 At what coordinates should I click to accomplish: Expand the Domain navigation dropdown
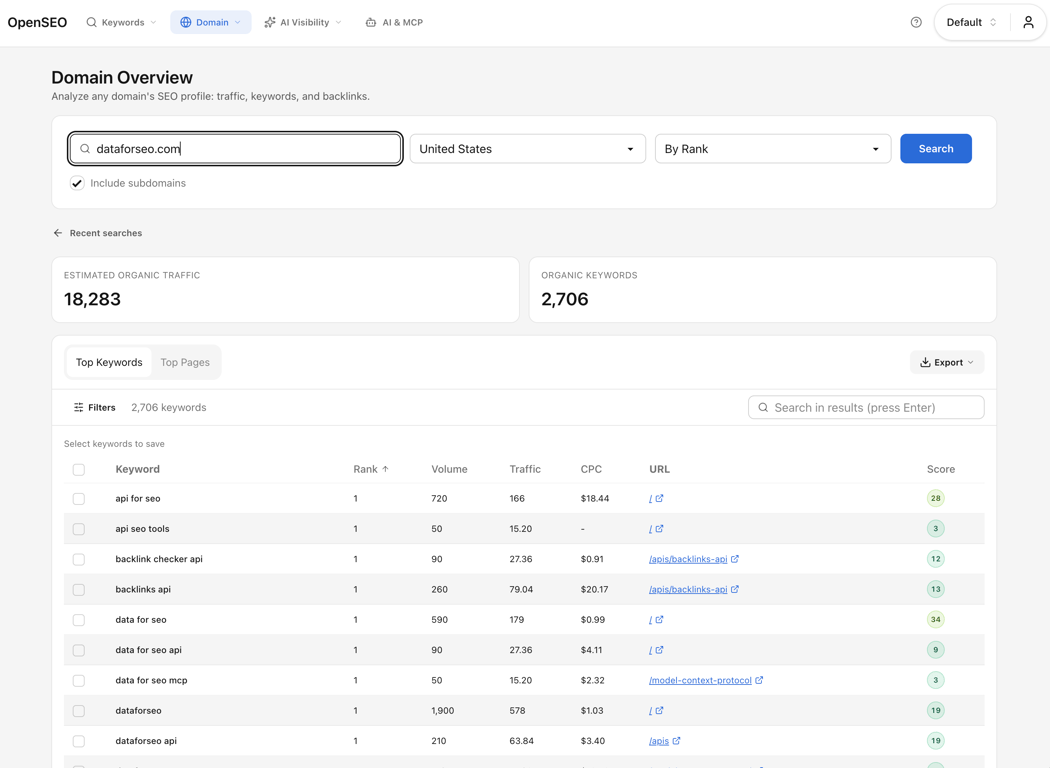click(x=210, y=22)
